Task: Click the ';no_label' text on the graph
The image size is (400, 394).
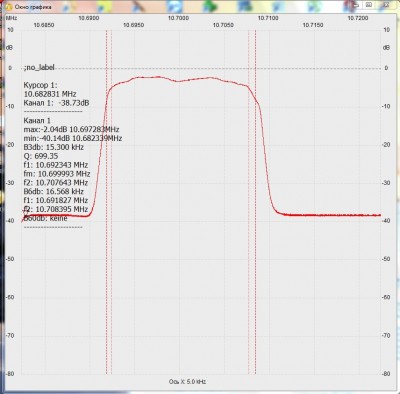Action: [39, 68]
